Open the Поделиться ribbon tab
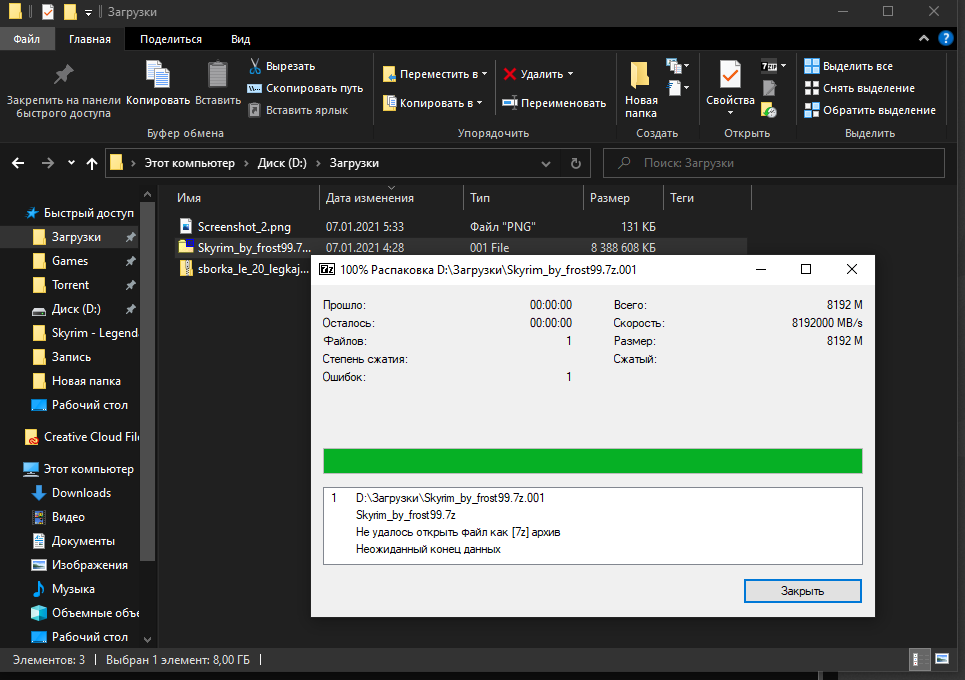 (x=171, y=39)
